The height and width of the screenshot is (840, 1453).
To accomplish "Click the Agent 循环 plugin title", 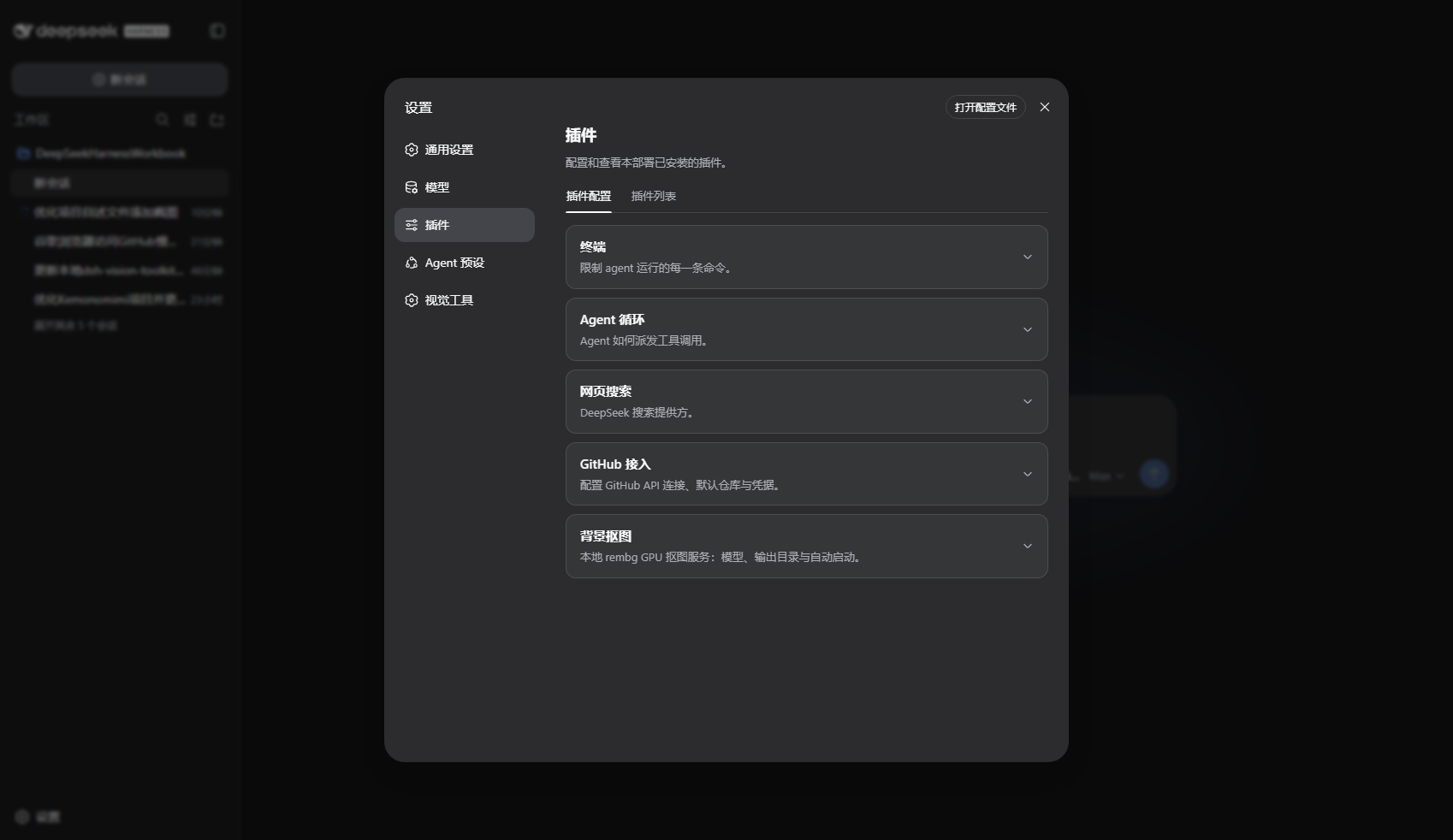I will [613, 319].
